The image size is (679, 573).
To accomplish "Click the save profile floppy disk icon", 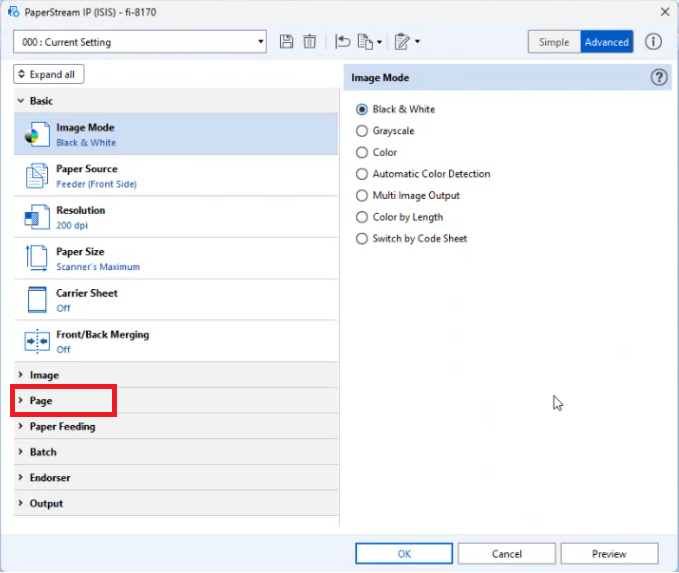I will coord(287,42).
